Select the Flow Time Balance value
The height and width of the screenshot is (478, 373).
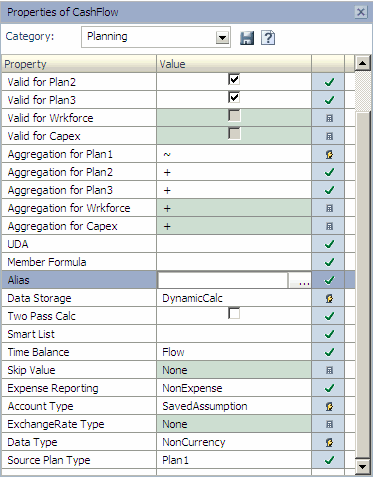[x=173, y=352]
